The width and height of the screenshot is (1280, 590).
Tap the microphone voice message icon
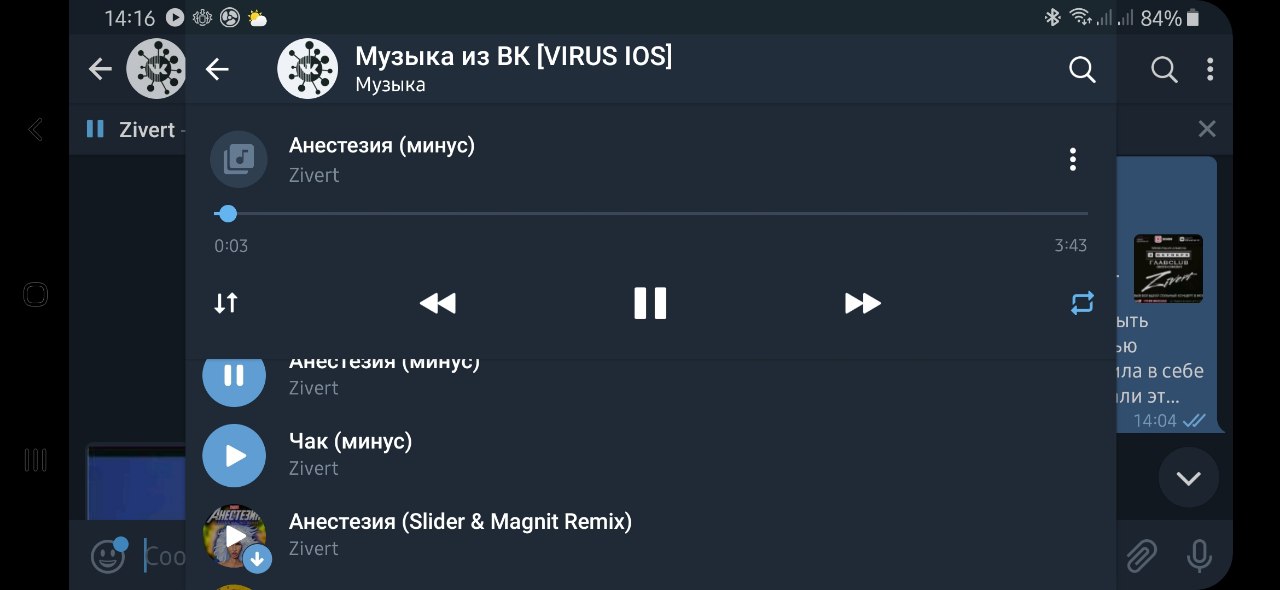pyautogui.click(x=1199, y=556)
